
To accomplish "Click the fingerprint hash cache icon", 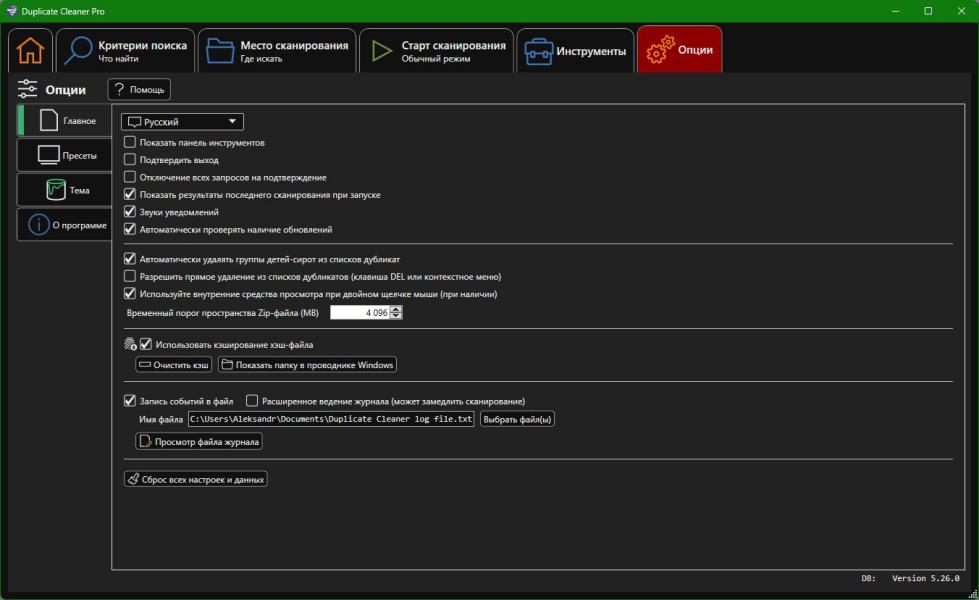I will (x=130, y=345).
